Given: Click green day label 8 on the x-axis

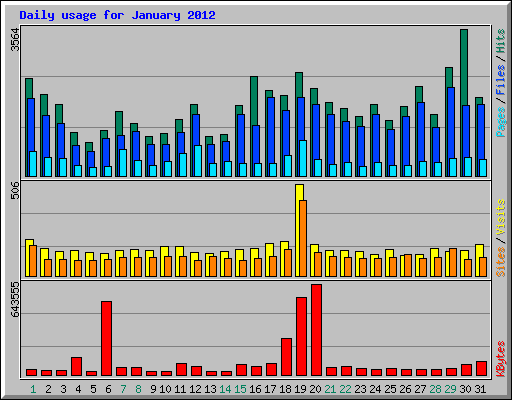Looking at the screenshot, I should pyautogui.click(x=138, y=389).
